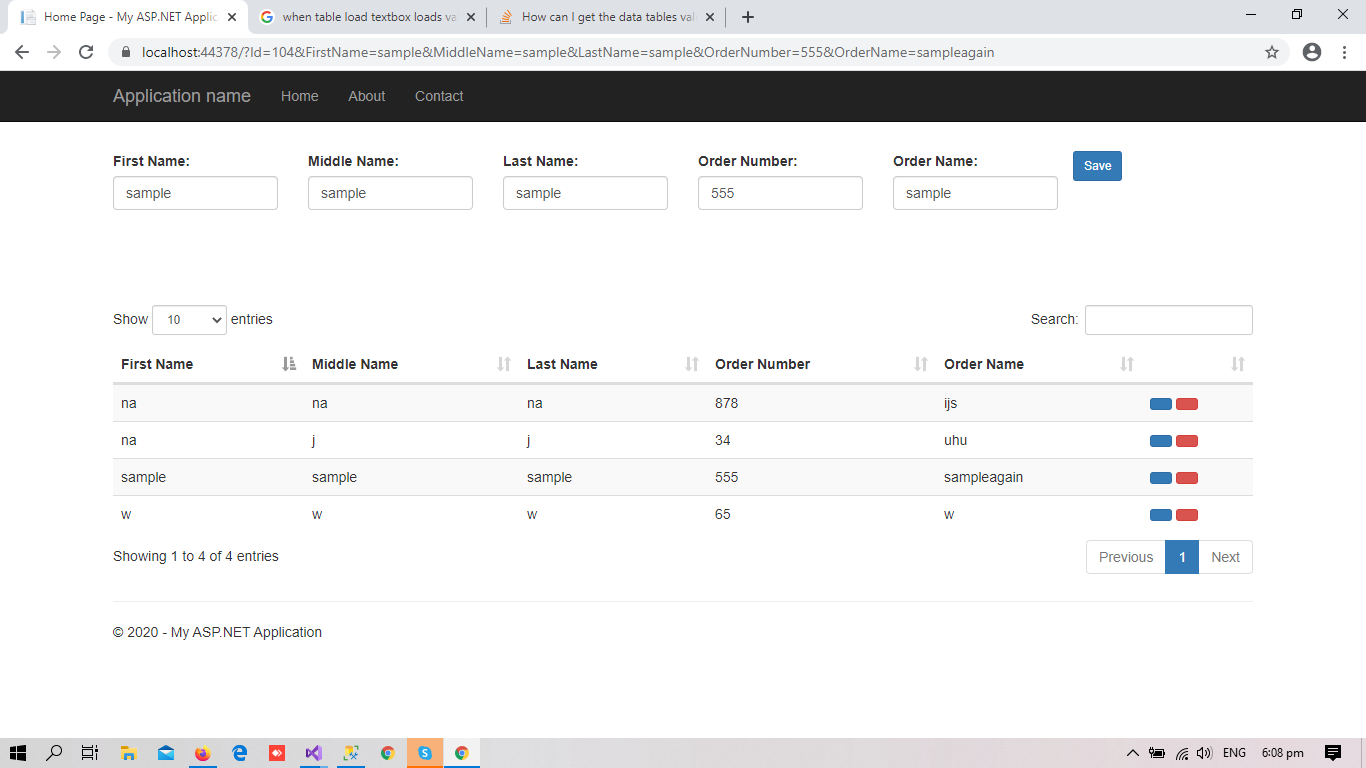Switch to 'Home Page - My ASP.NET' tab
1366x768 pixels.
[128, 17]
